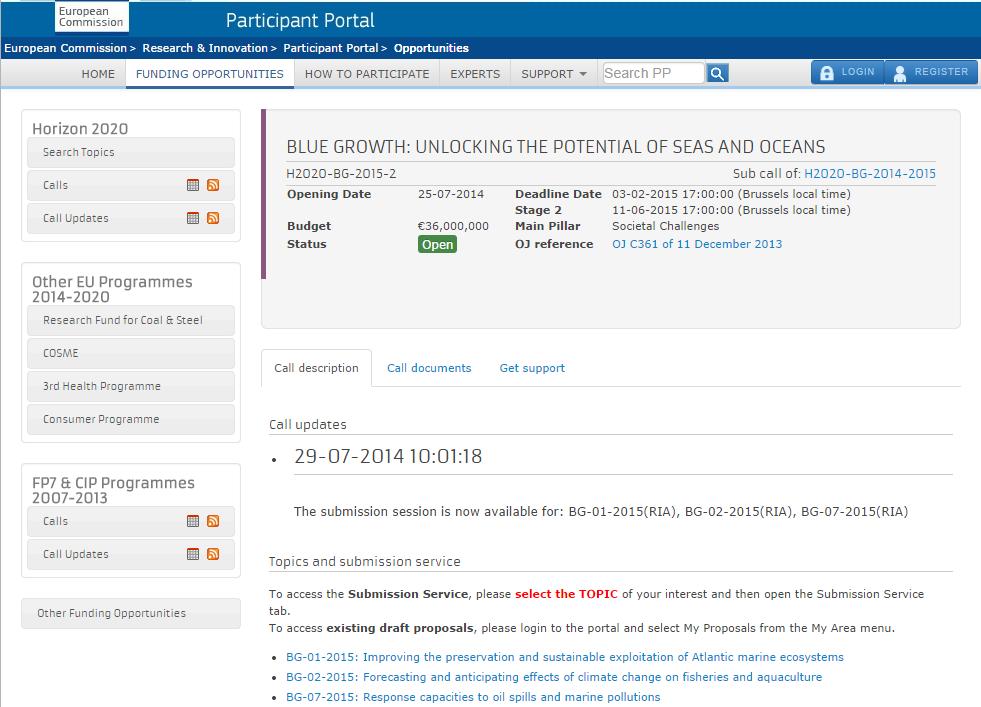This screenshot has width=981, height=707.
Task: Go to the HOME menu item
Action: (x=98, y=74)
